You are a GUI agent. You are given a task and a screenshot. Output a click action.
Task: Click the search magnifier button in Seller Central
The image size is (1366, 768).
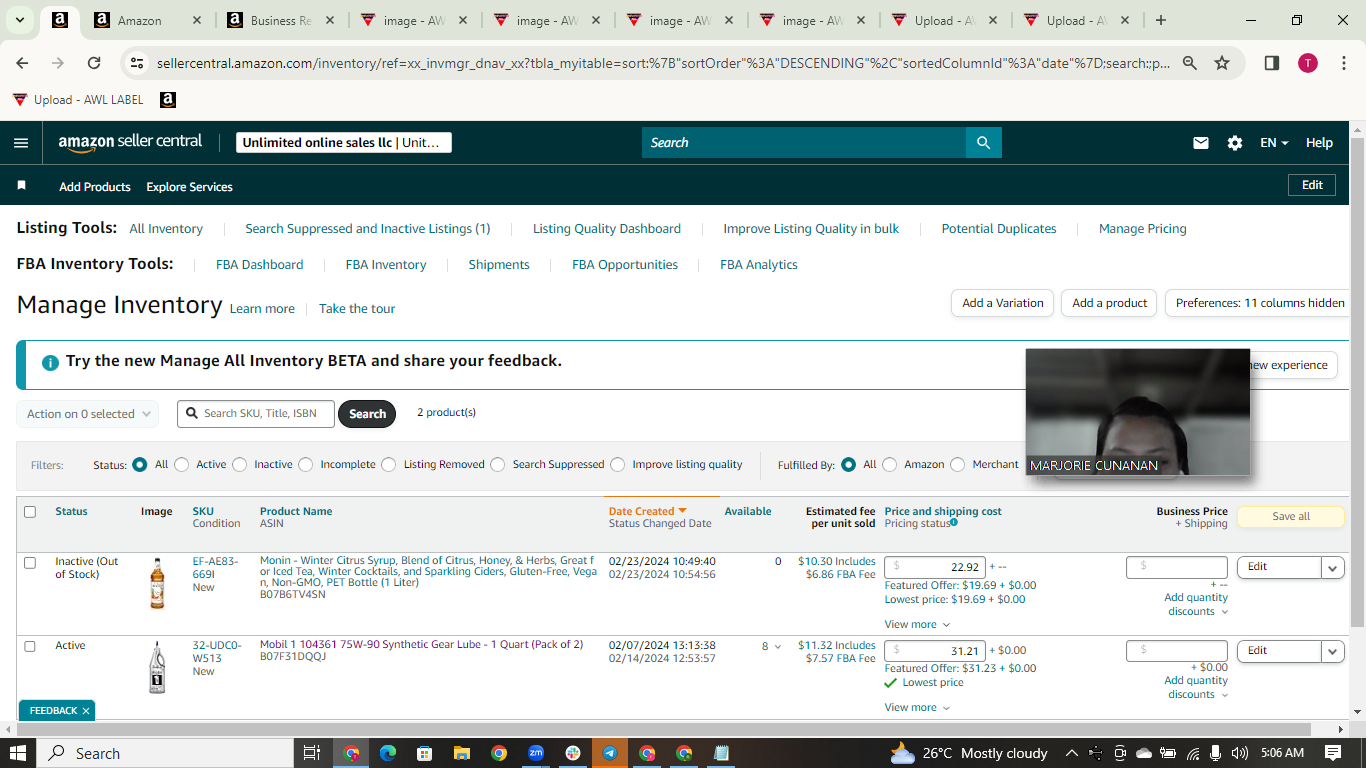[984, 142]
